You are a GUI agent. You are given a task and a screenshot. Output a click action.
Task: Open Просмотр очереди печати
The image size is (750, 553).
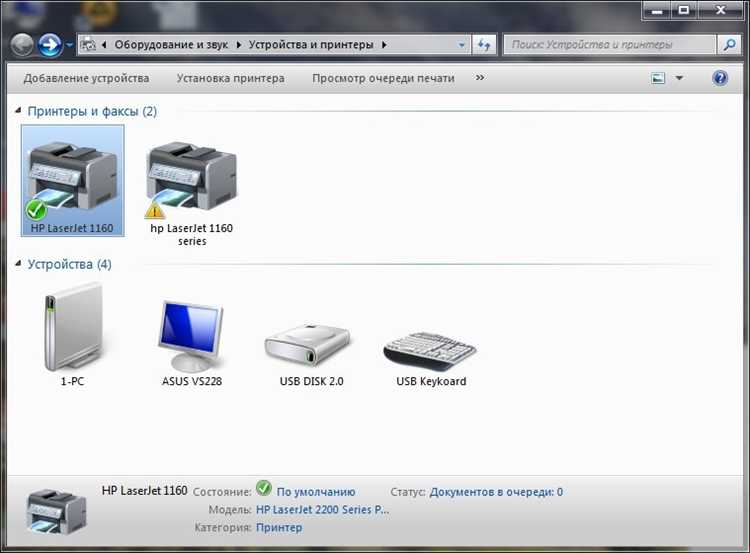383,78
